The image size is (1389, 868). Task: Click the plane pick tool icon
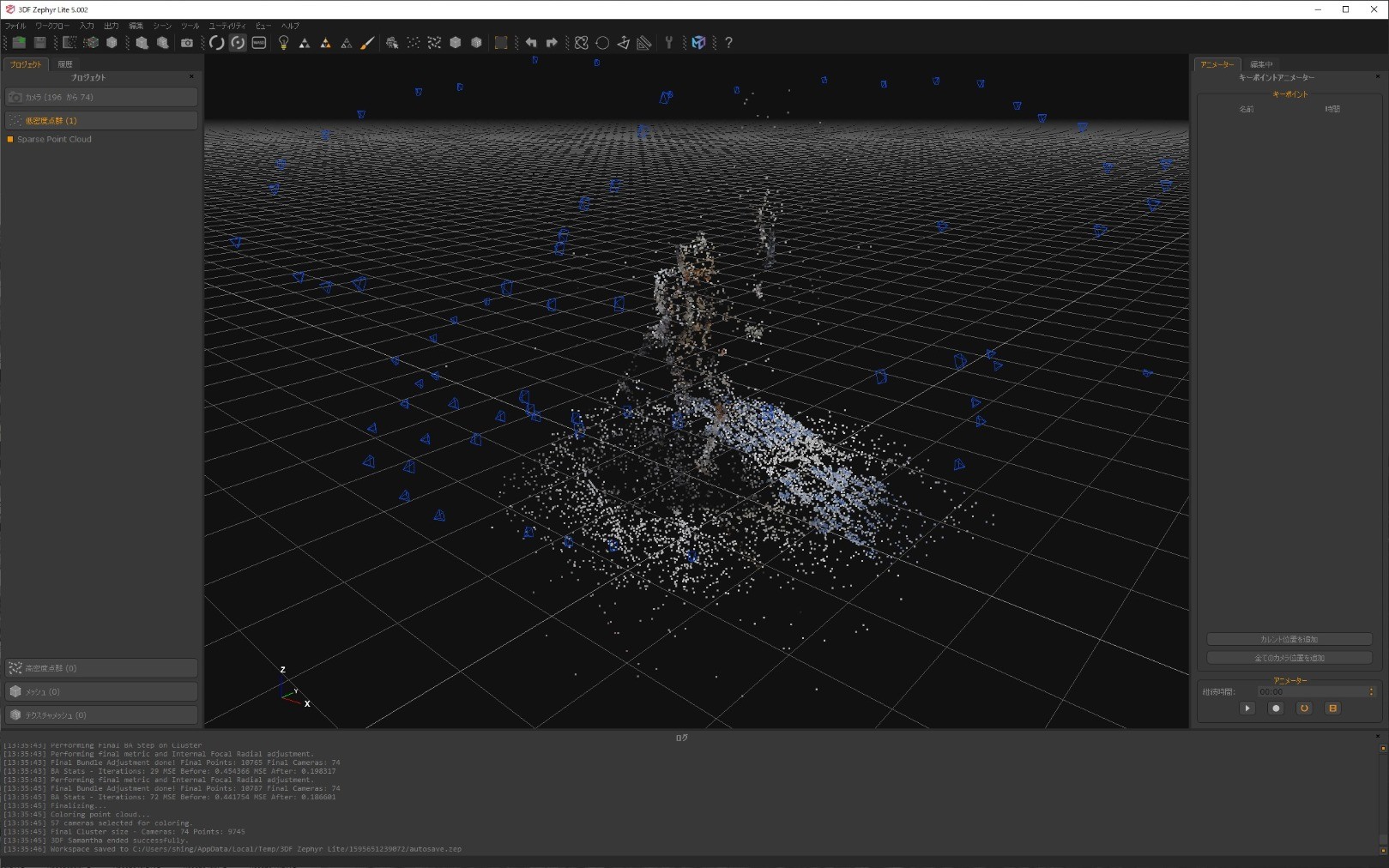click(x=624, y=43)
